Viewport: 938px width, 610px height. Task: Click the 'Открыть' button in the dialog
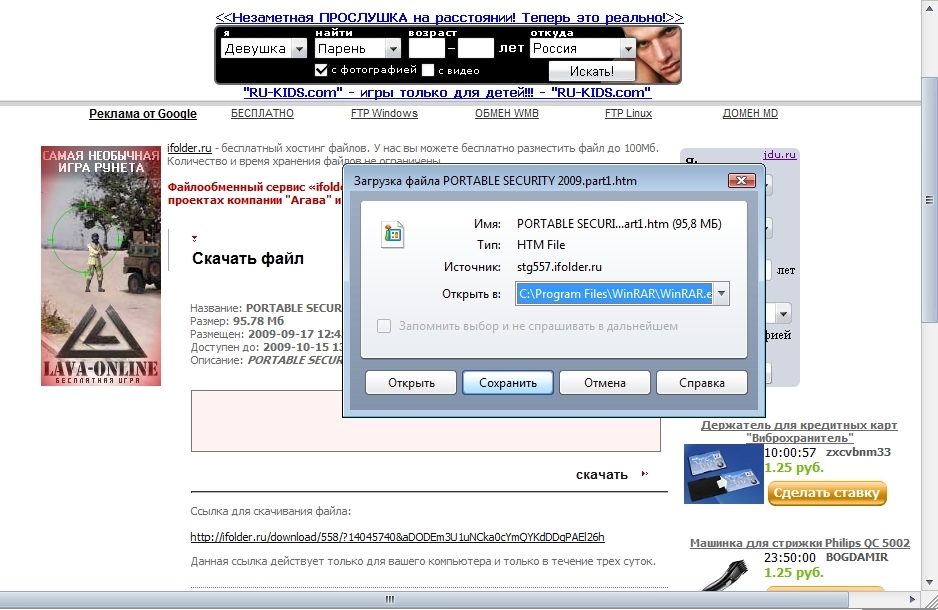click(x=411, y=383)
